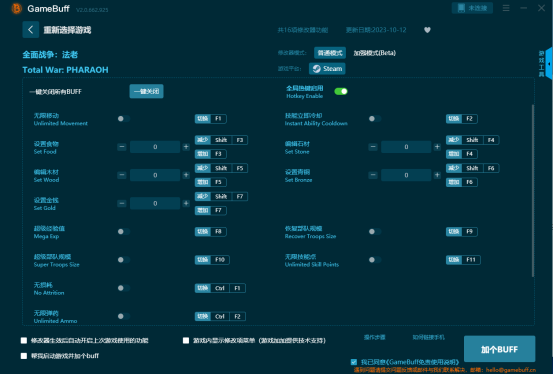Toggle Instant Ability Cooldown switch

[375, 119]
